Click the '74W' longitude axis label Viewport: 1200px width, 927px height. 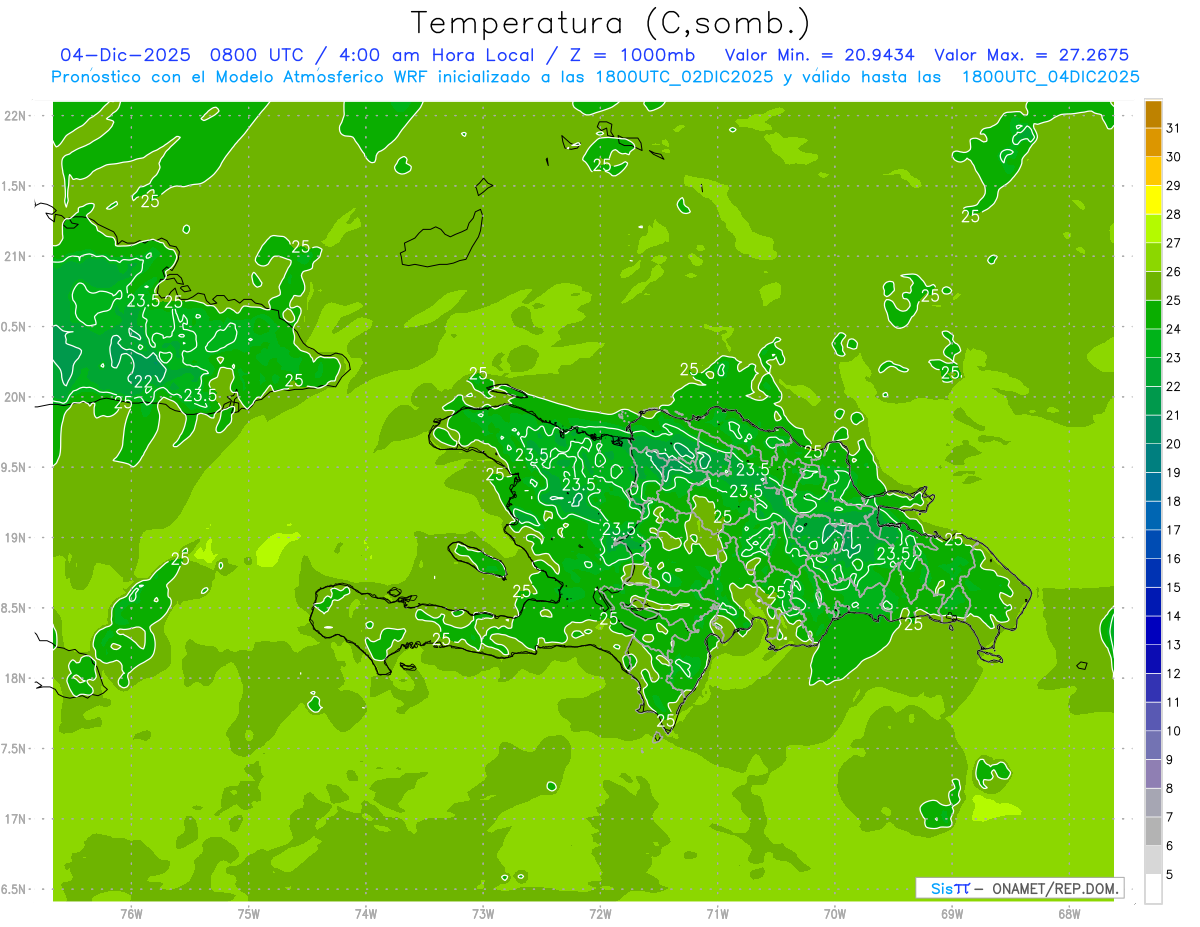tap(366, 913)
